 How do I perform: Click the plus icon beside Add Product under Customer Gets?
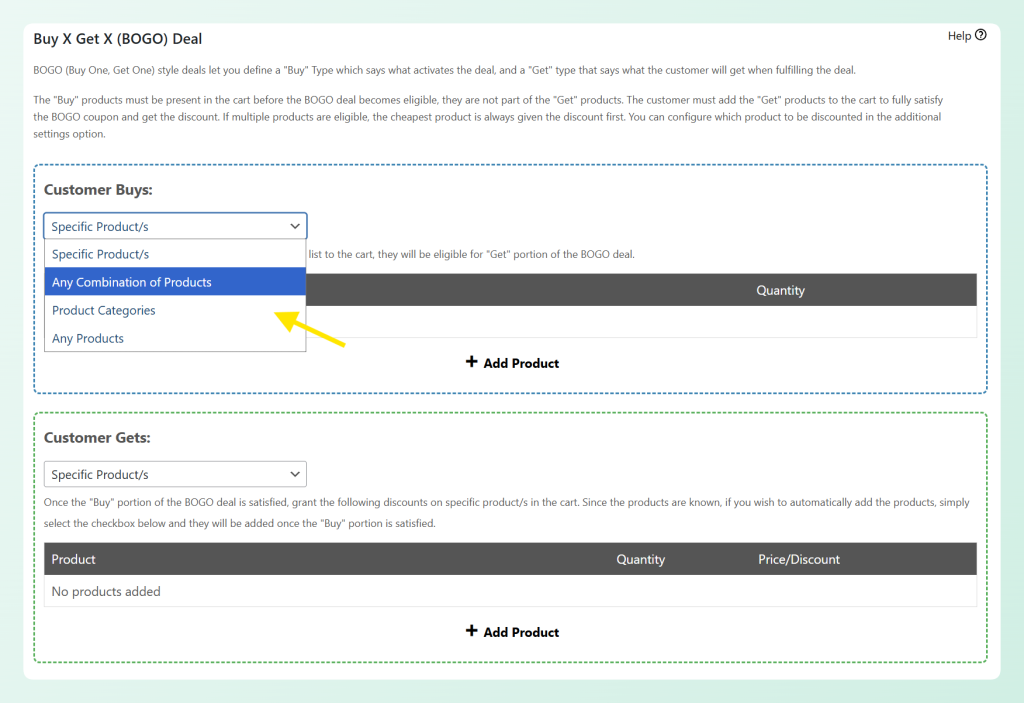472,631
